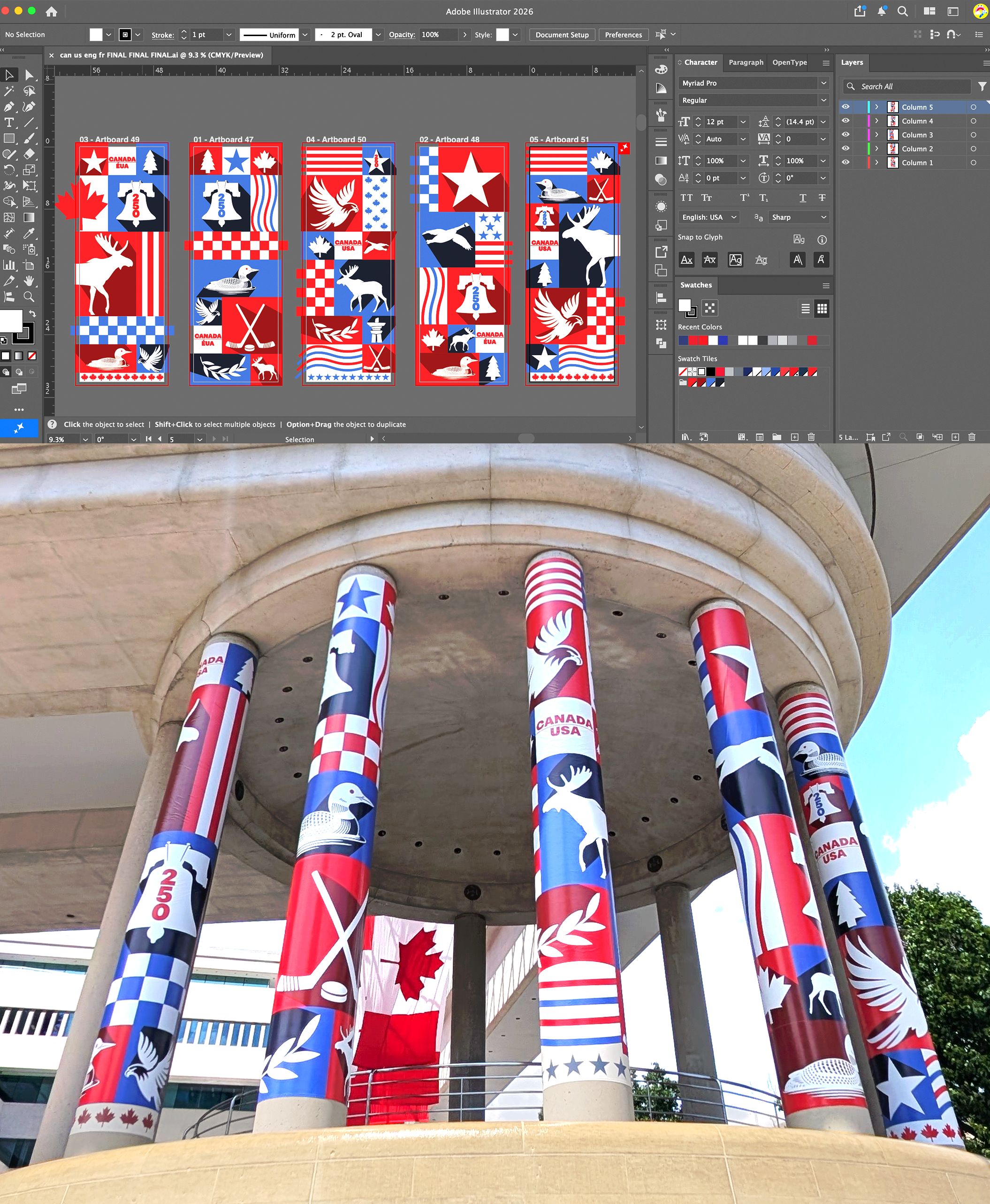Image resolution: width=990 pixels, height=1204 pixels.
Task: Delete selection in Layers panel trash icon
Action: [x=972, y=437]
